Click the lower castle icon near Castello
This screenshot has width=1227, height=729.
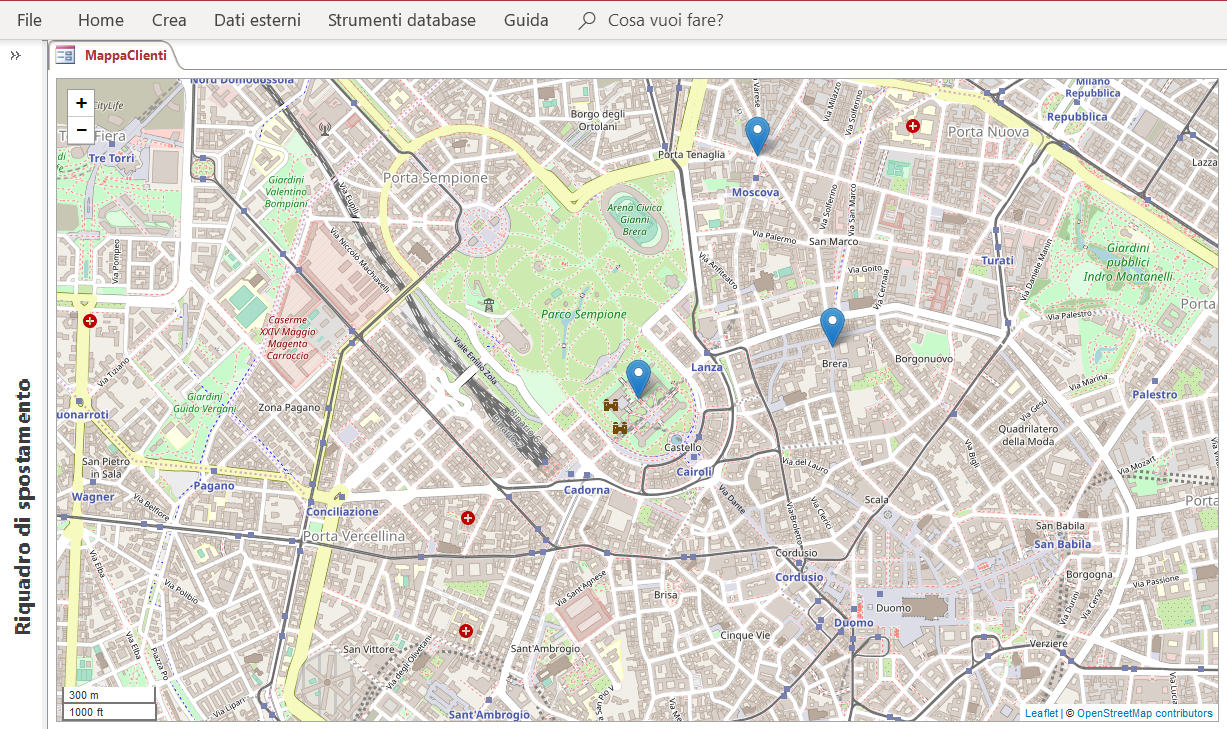[620, 428]
